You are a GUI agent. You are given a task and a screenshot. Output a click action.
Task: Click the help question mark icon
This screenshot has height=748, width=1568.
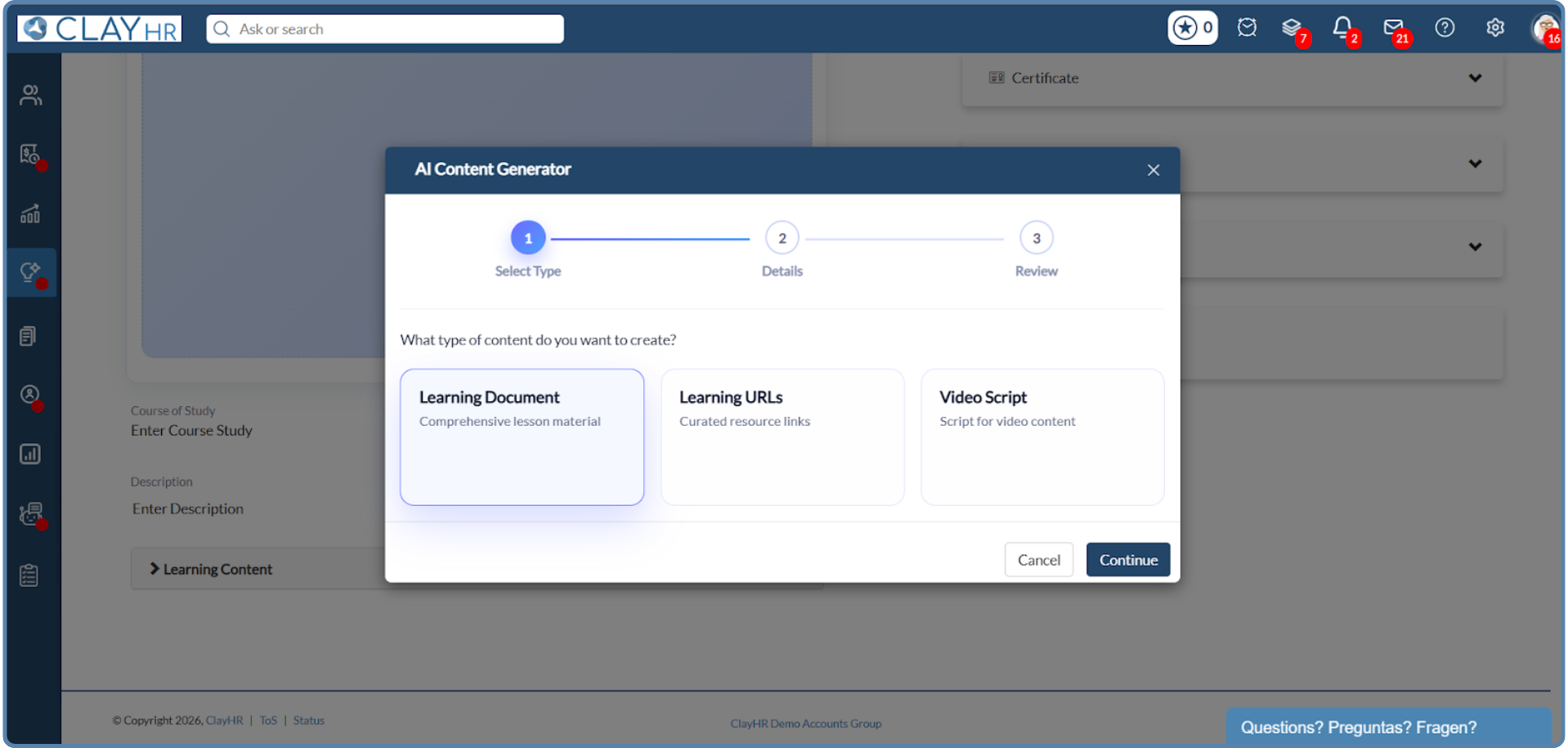[1445, 27]
